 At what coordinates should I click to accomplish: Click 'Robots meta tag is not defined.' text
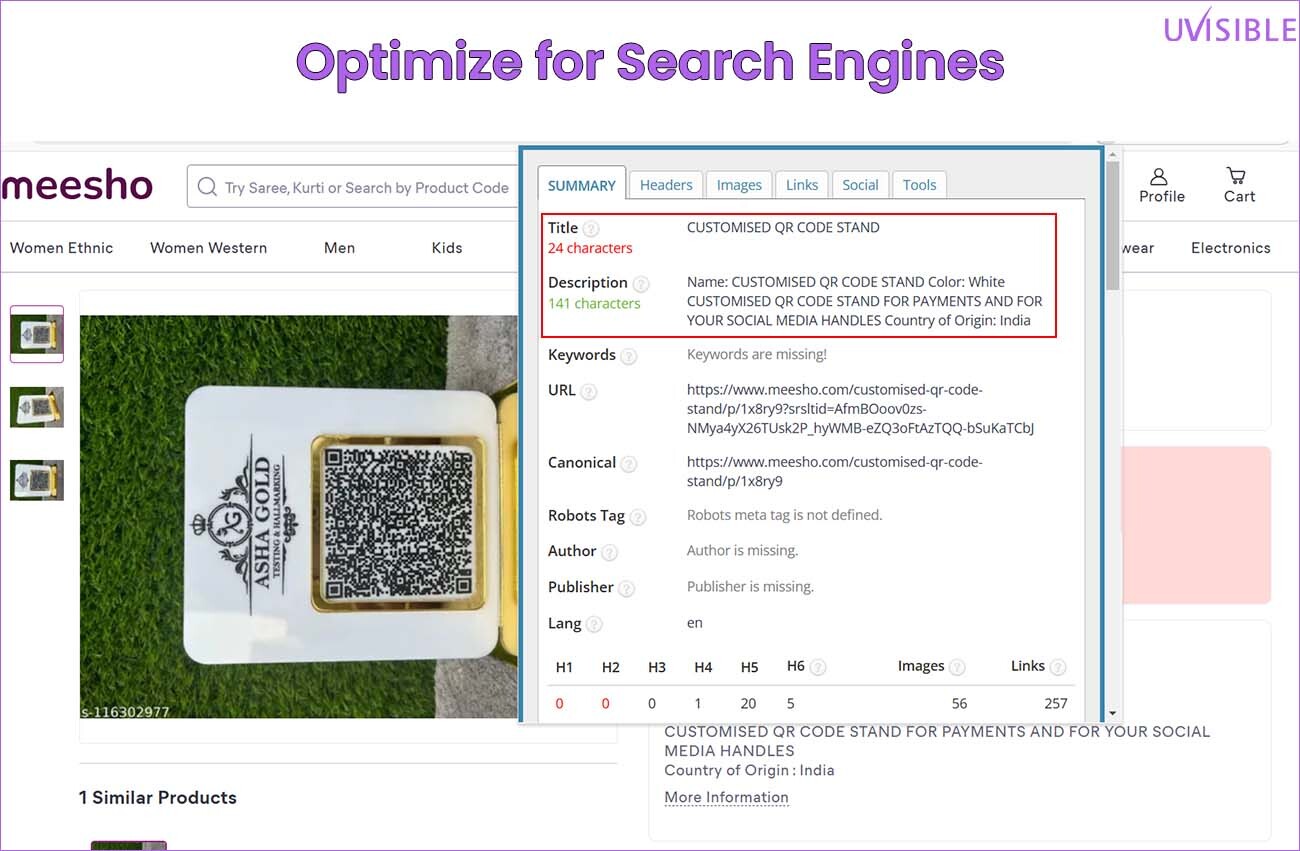coord(785,515)
